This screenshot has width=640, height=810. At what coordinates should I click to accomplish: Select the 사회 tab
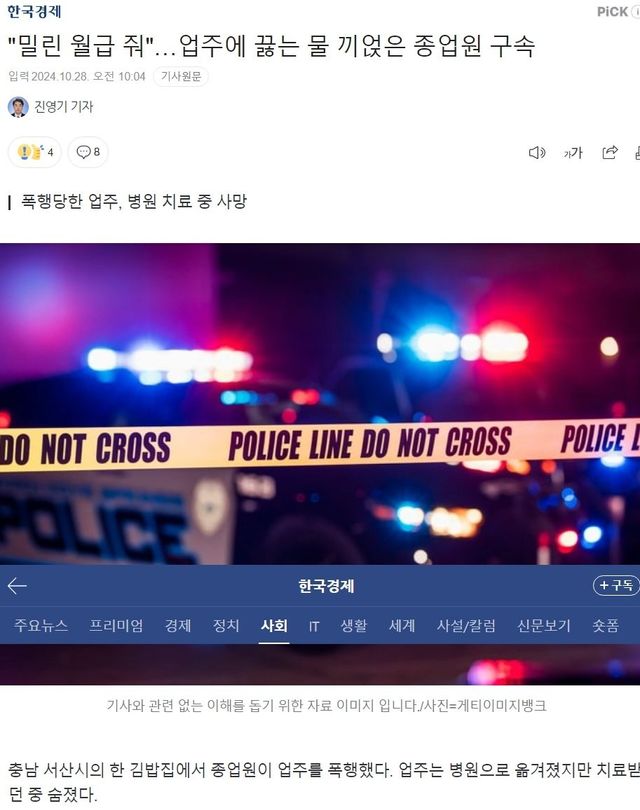[x=274, y=626]
